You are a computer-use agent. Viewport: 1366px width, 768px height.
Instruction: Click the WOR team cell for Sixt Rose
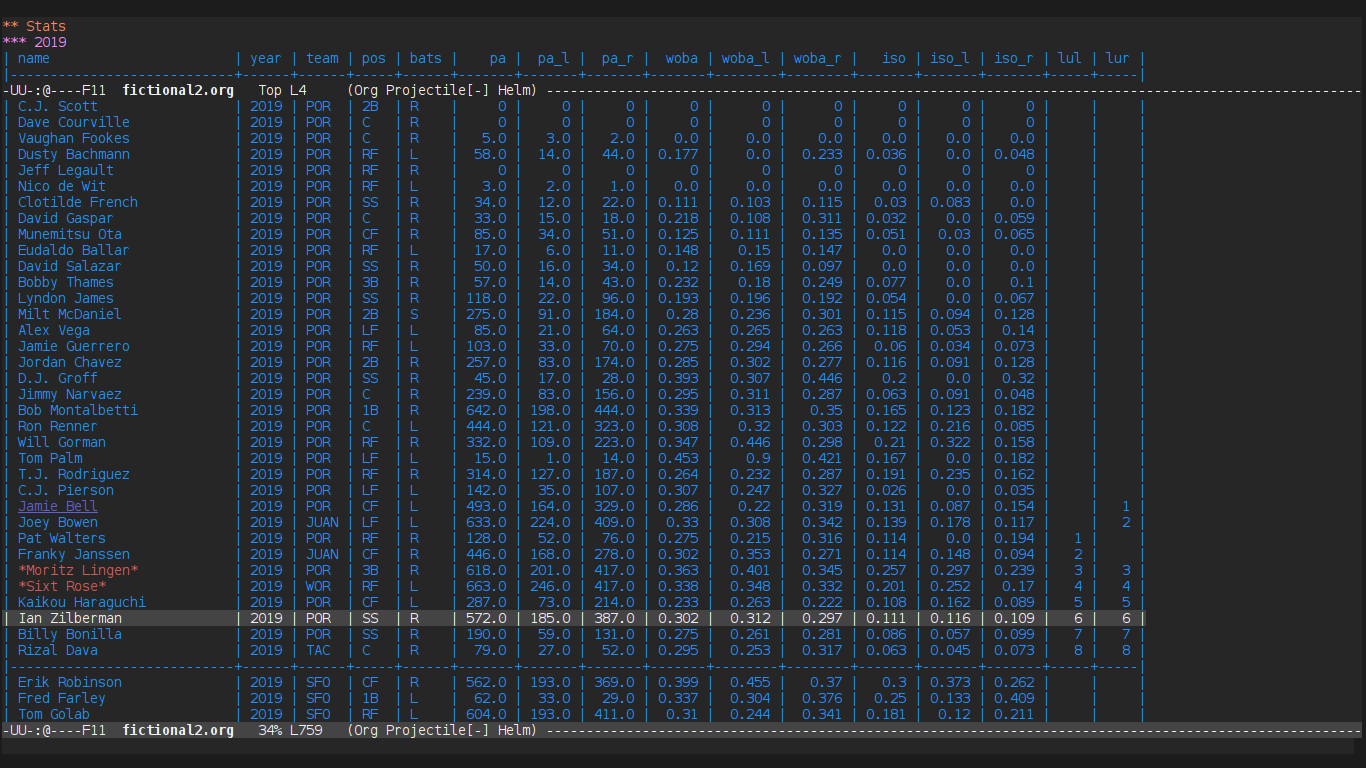point(318,586)
